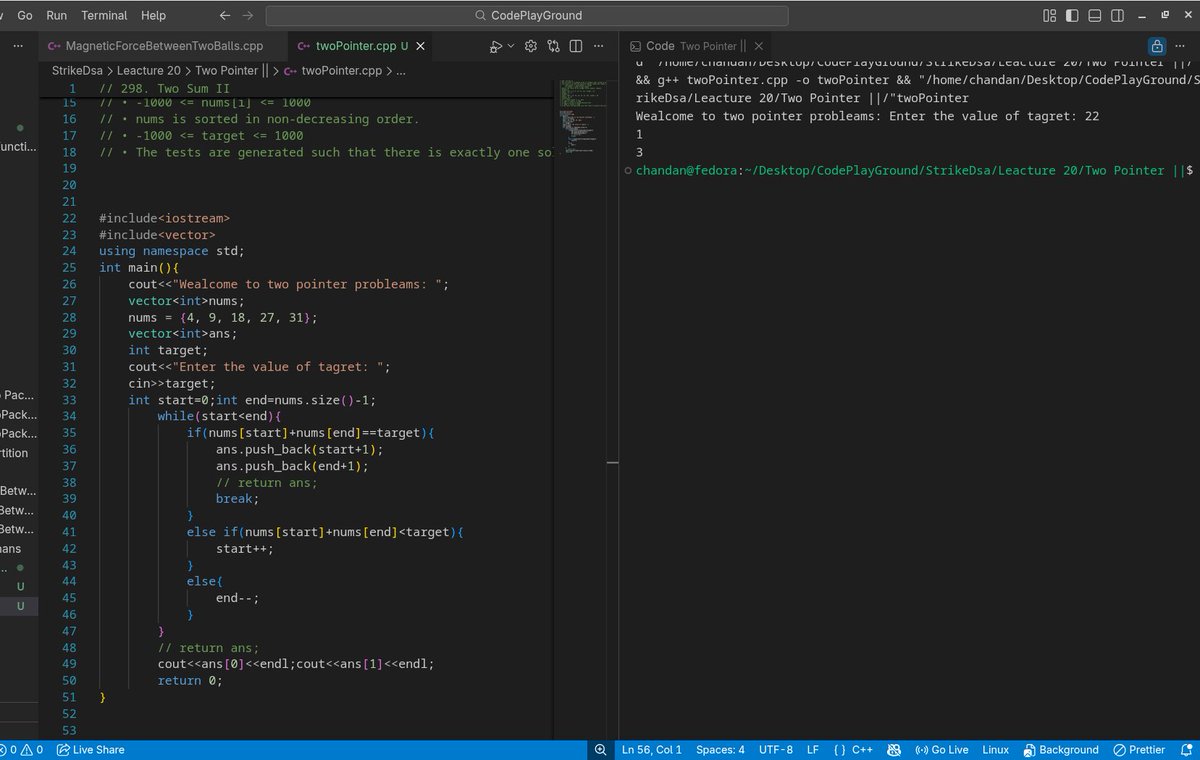Click the trailing ellipsis breadcrumb segment
This screenshot has height=760, width=1200.
click(401, 71)
